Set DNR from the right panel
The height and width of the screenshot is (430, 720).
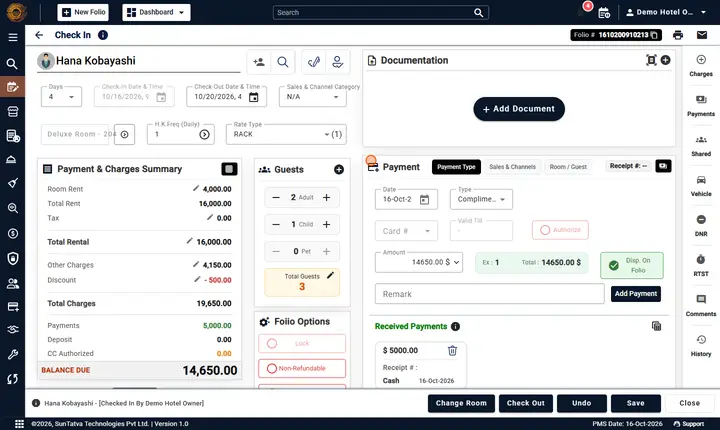point(701,226)
